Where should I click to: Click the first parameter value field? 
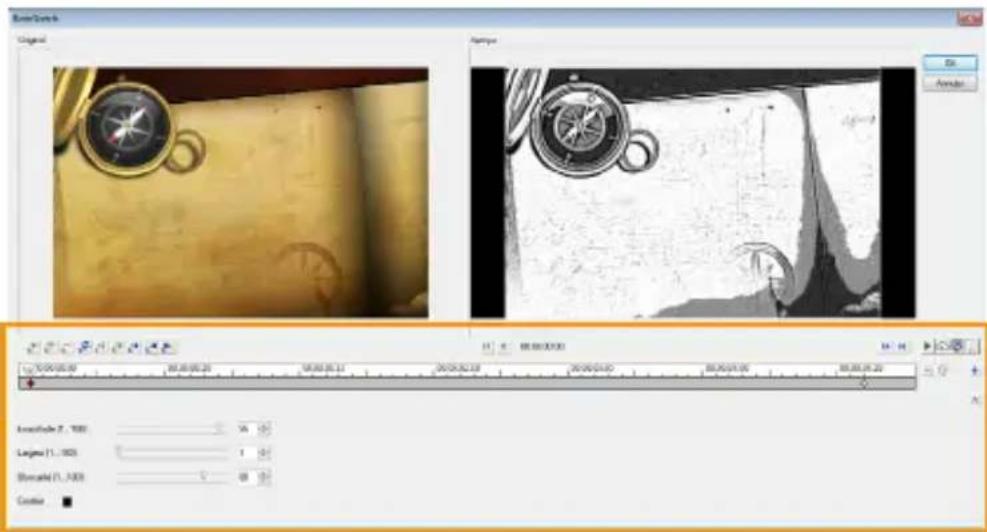point(246,429)
